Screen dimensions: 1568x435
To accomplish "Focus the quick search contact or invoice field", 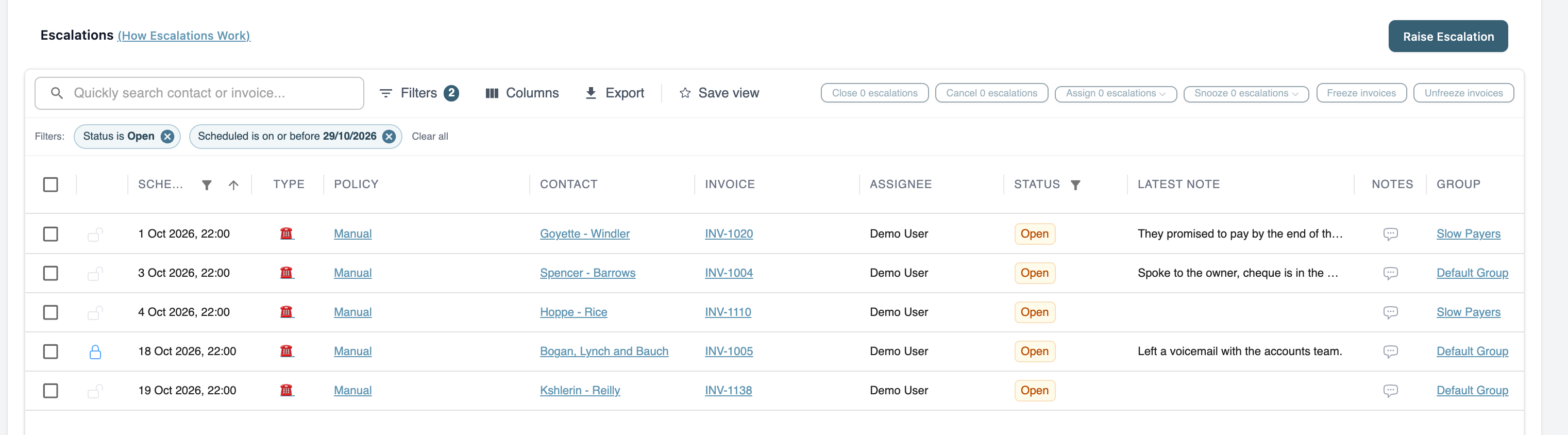I will [199, 93].
